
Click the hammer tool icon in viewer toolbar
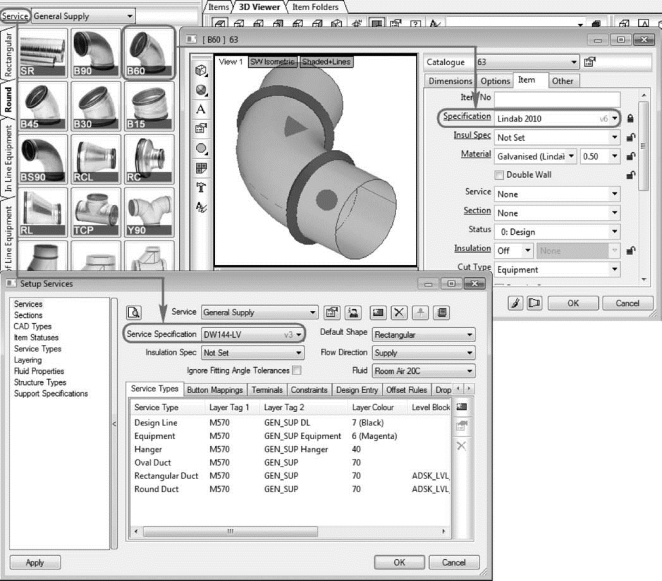pos(201,187)
